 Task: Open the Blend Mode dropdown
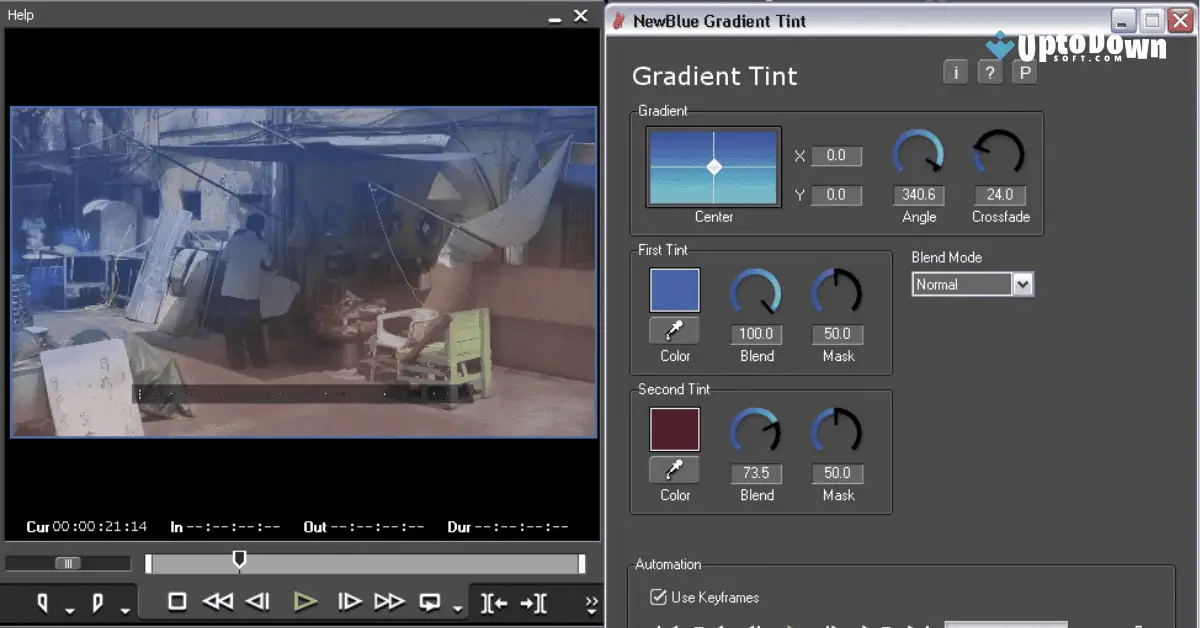(1022, 284)
